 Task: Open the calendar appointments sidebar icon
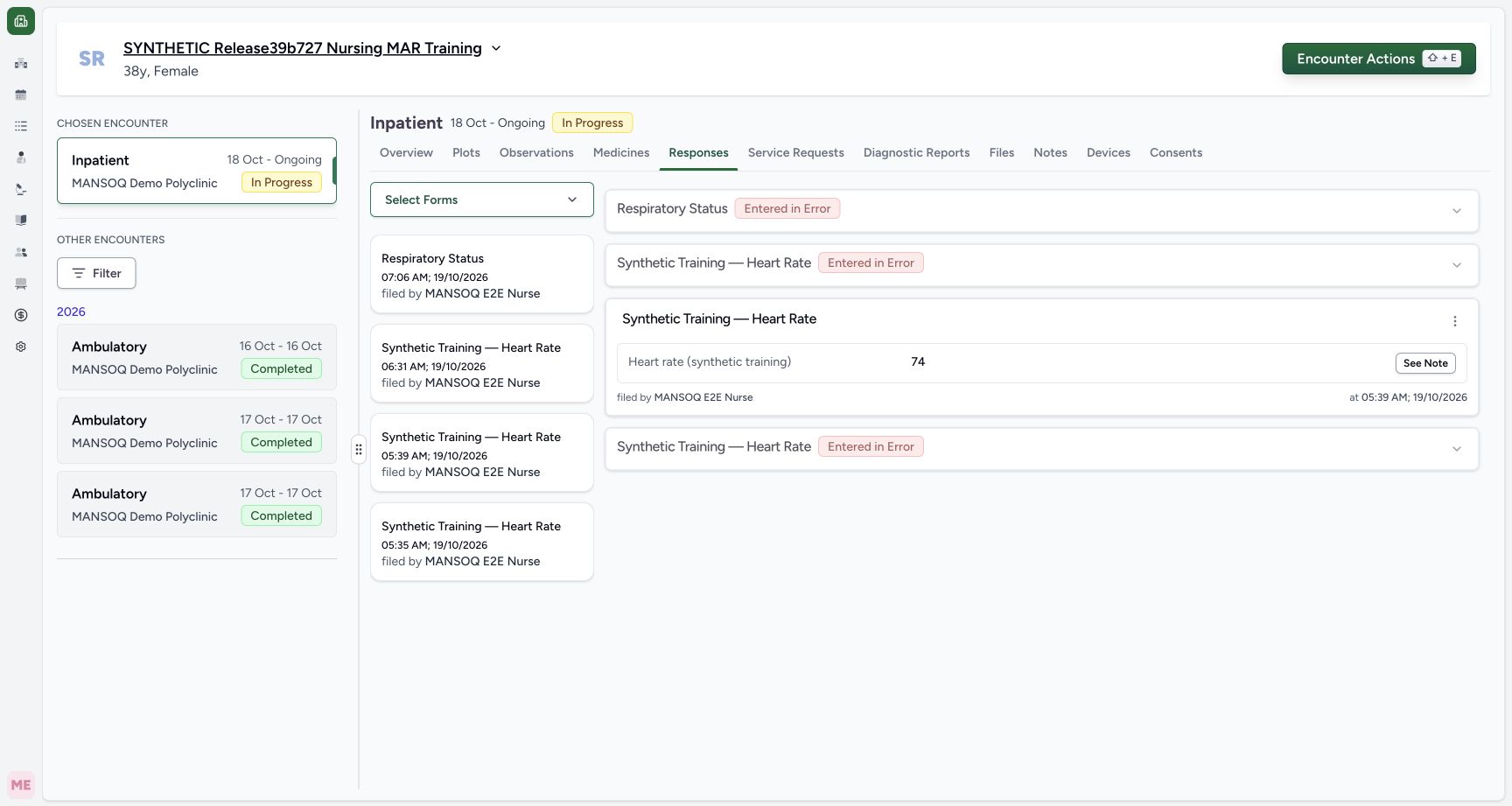coord(21,95)
